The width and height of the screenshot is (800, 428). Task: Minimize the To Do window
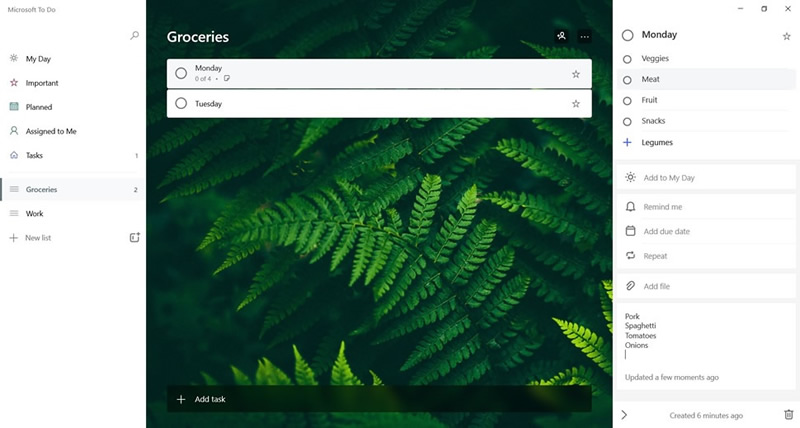click(x=740, y=9)
